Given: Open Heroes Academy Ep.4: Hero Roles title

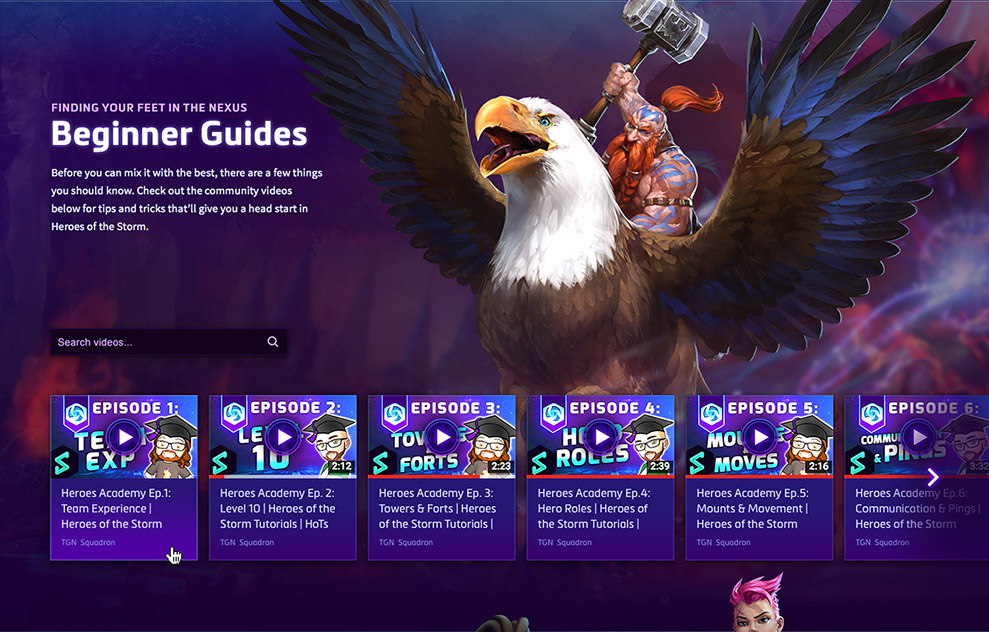Looking at the screenshot, I should pyautogui.click(x=594, y=508).
